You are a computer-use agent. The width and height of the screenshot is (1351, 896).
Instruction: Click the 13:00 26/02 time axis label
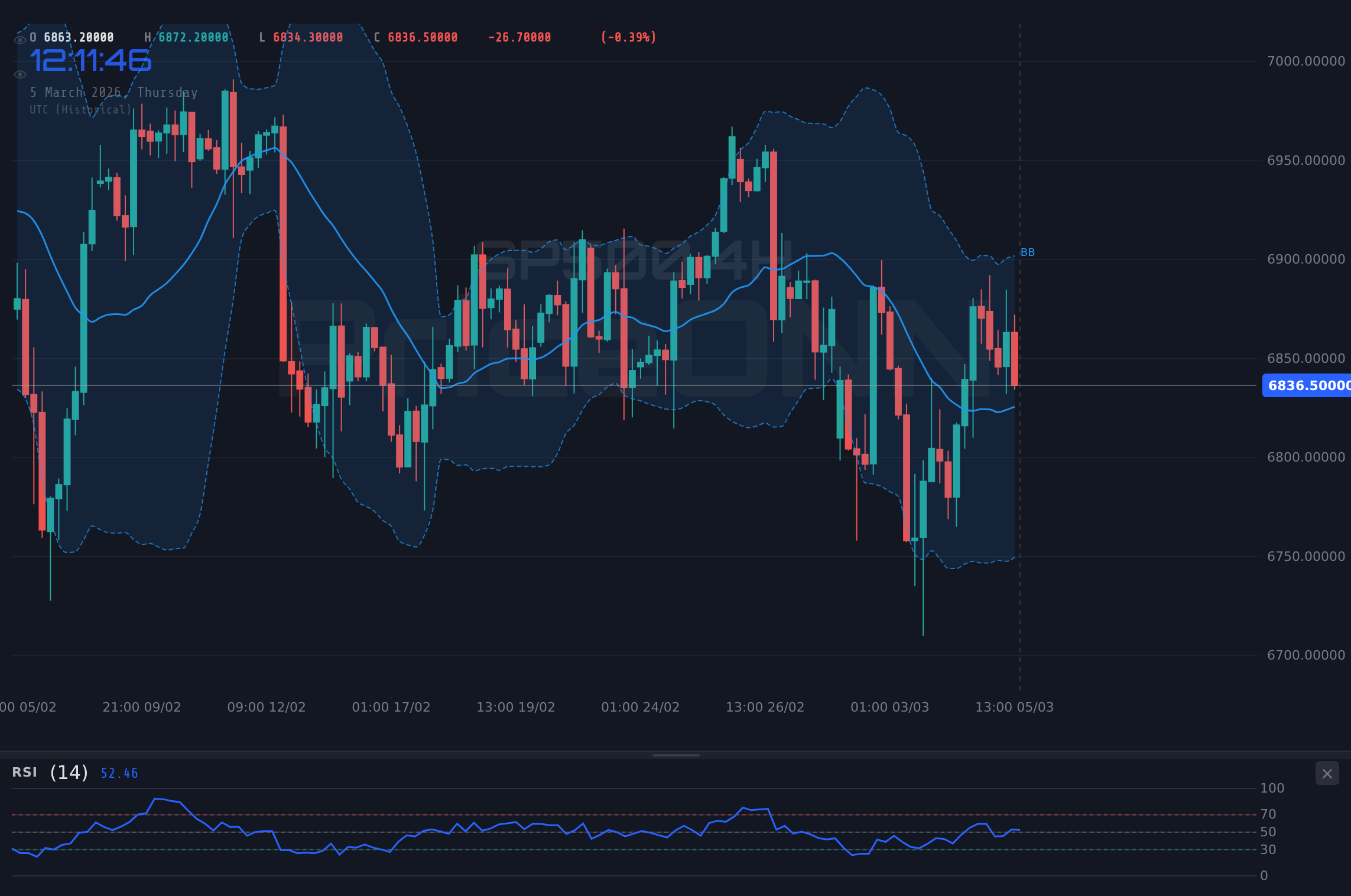[x=765, y=707]
